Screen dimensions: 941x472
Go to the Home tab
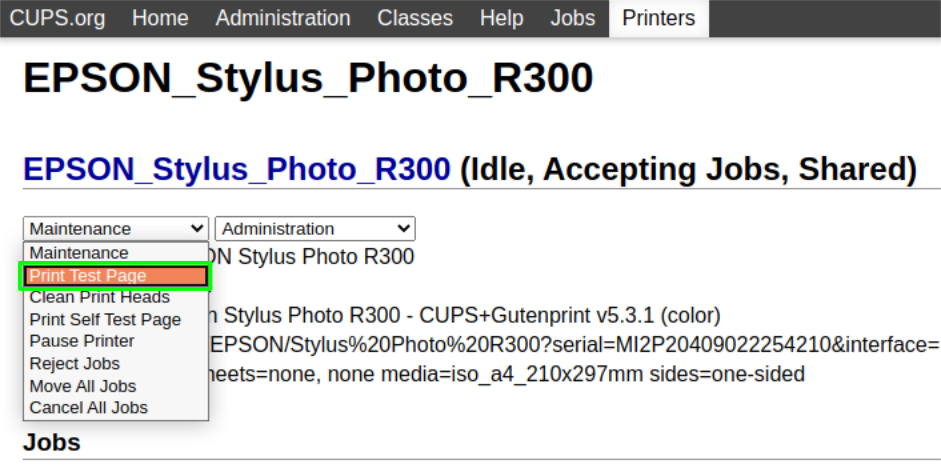point(160,18)
